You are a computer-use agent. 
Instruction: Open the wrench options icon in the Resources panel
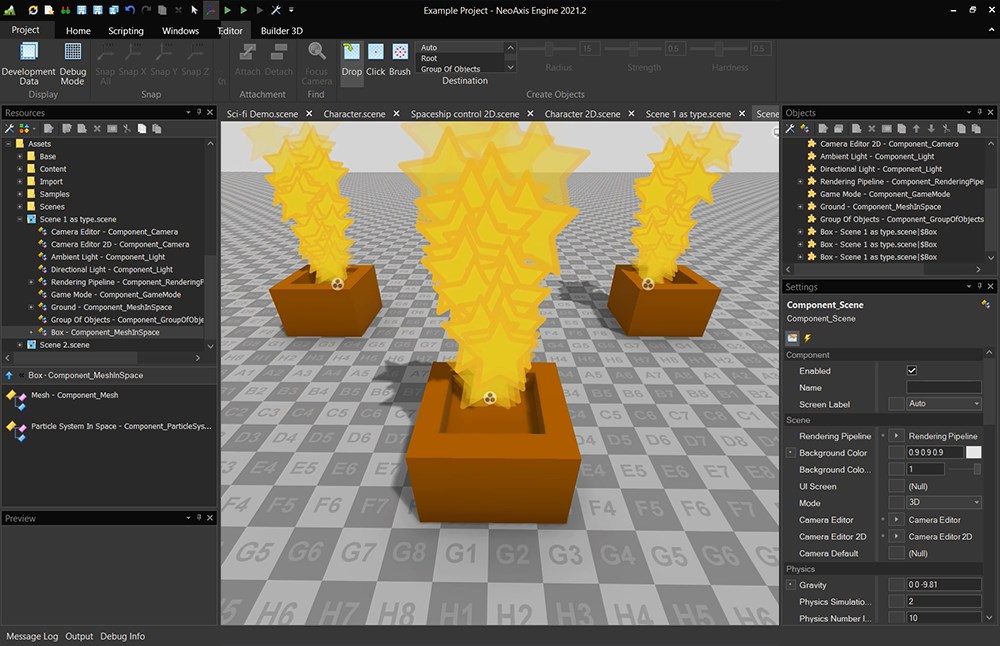[x=10, y=128]
